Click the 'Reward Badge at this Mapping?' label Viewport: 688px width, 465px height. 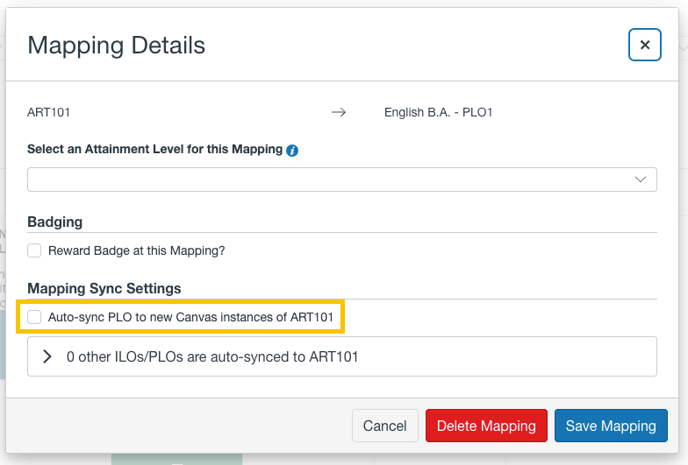(x=136, y=250)
